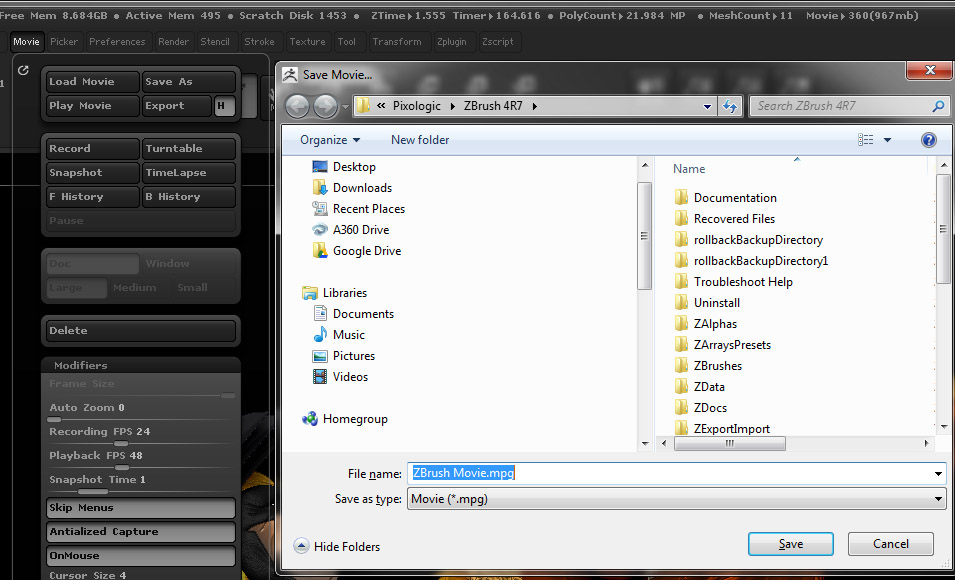Open the address bar history dropdown

[707, 106]
